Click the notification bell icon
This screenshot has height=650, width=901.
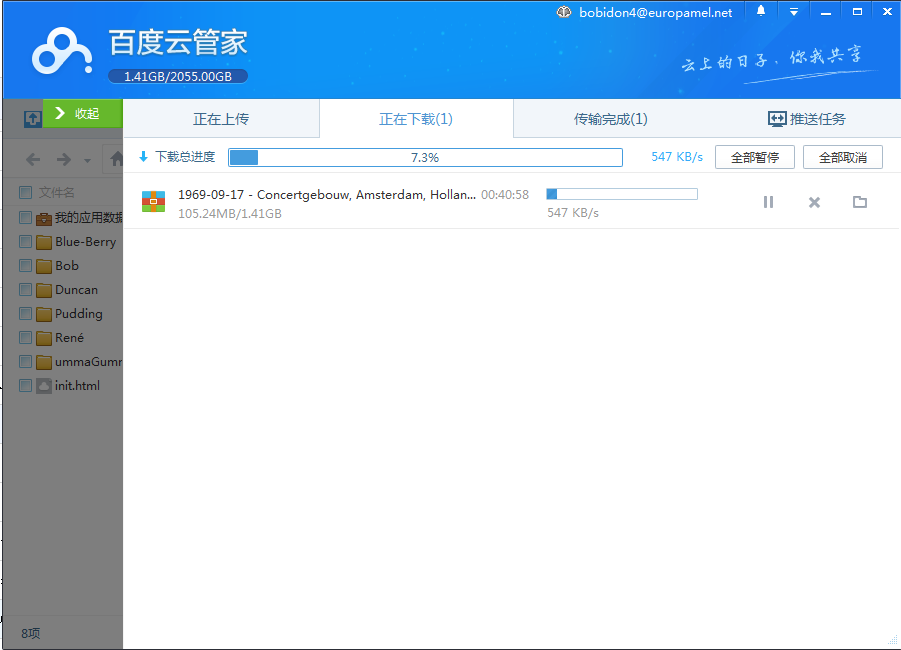tap(761, 12)
